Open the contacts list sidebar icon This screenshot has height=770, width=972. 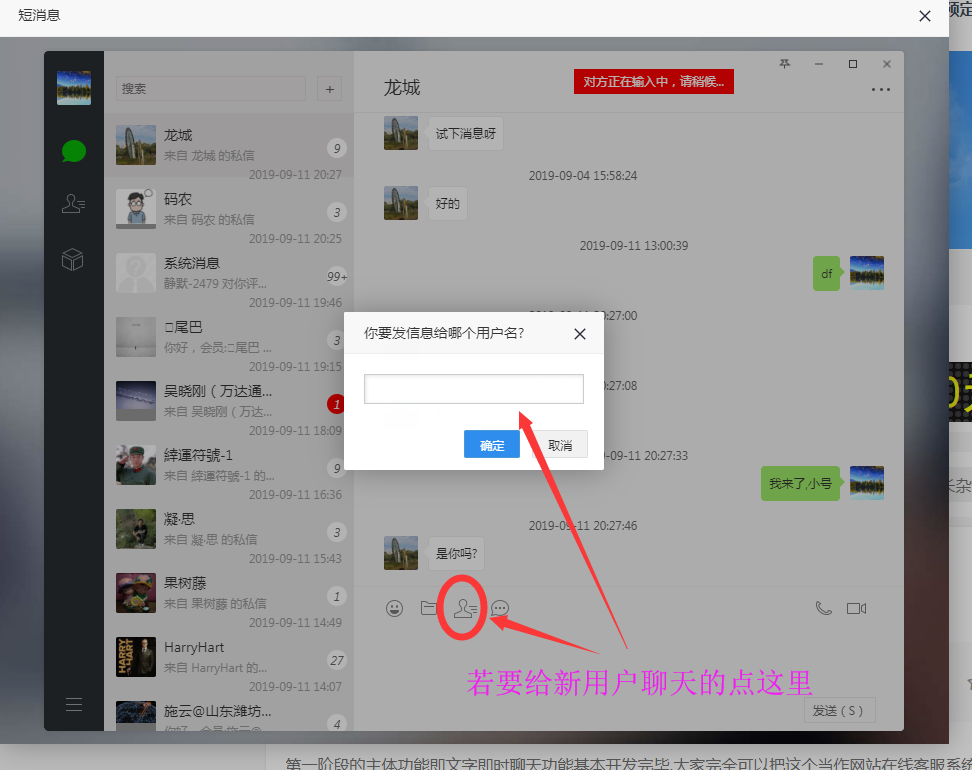74,204
